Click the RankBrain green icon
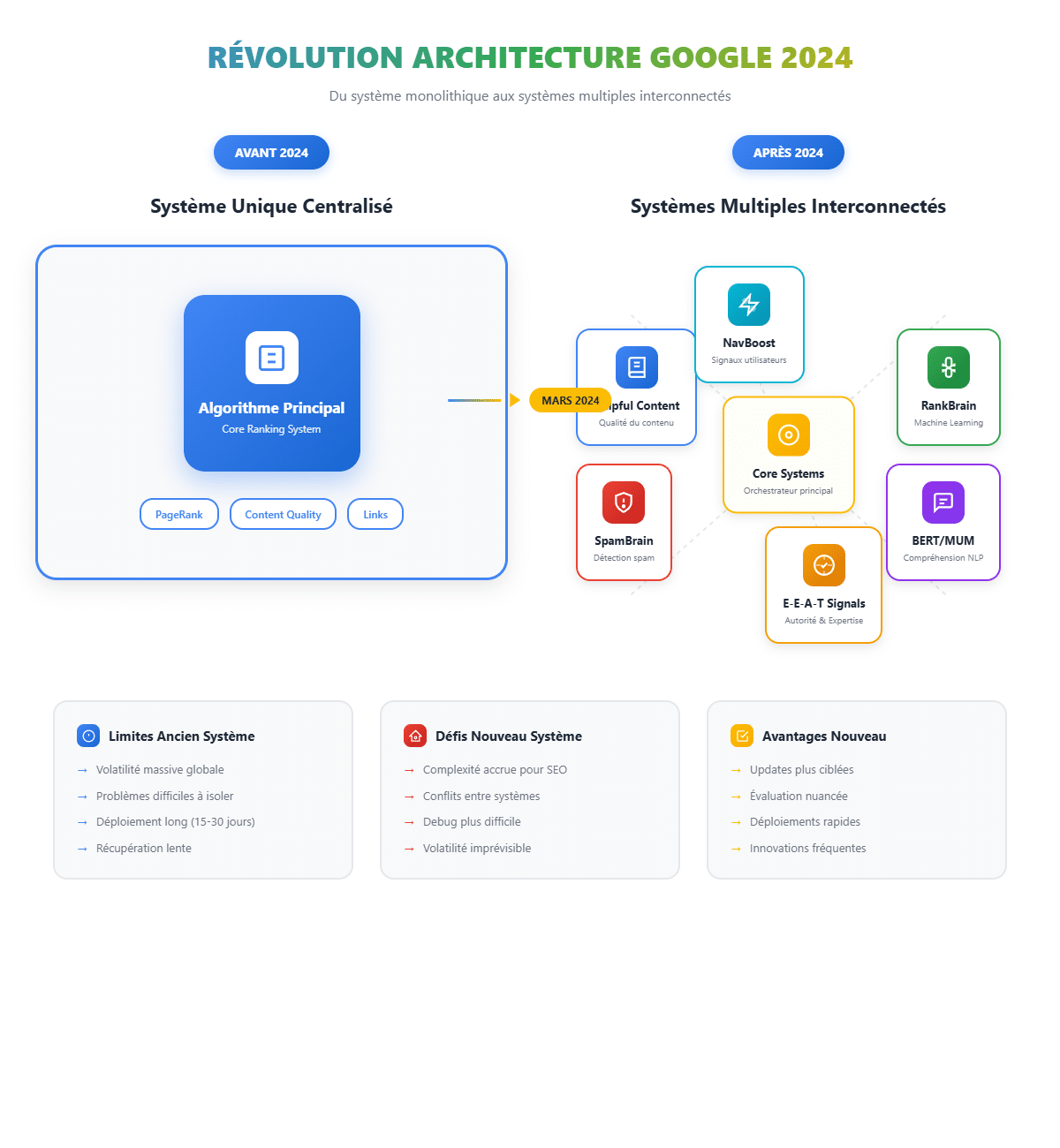Image resolution: width=1060 pixels, height=1148 pixels. pos(949,367)
